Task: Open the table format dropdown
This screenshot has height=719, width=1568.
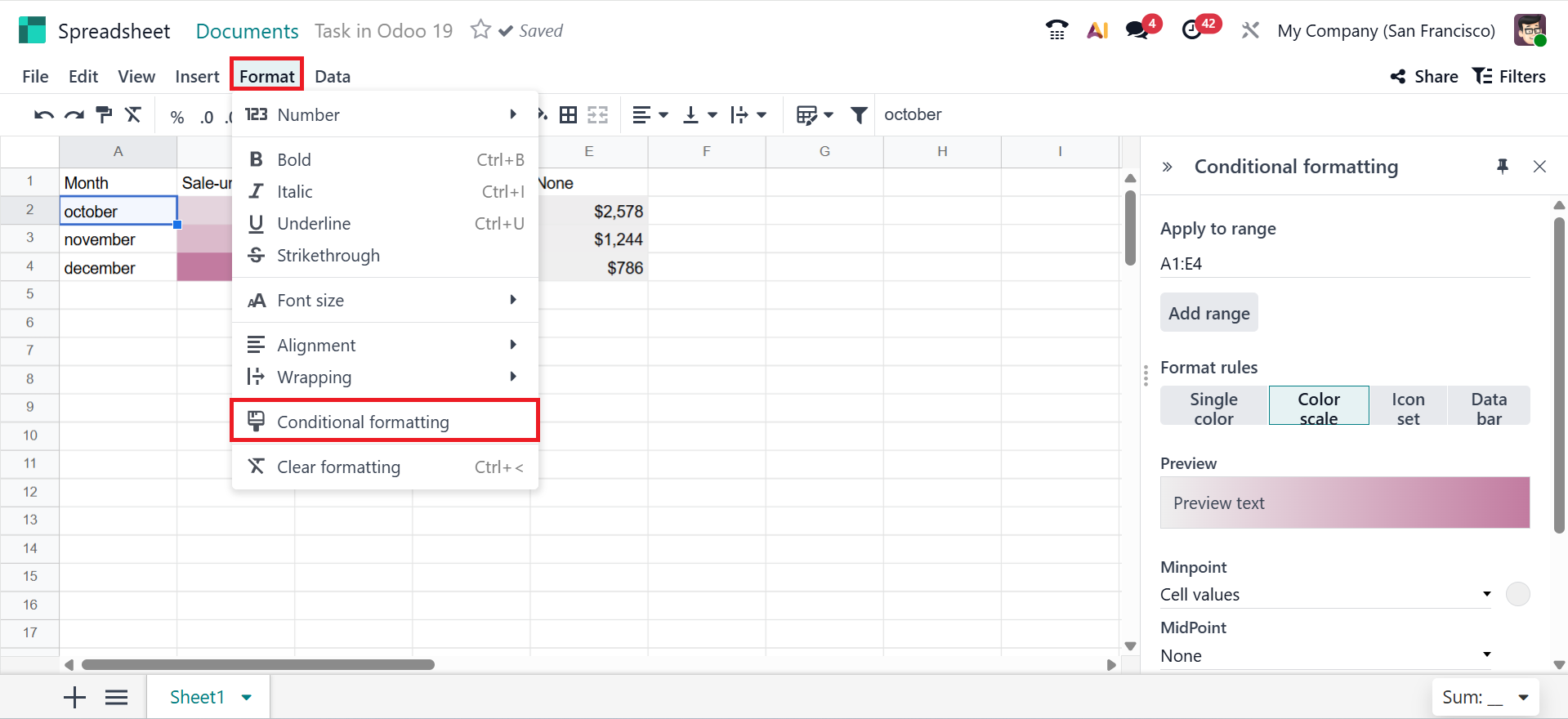Action: pos(815,115)
